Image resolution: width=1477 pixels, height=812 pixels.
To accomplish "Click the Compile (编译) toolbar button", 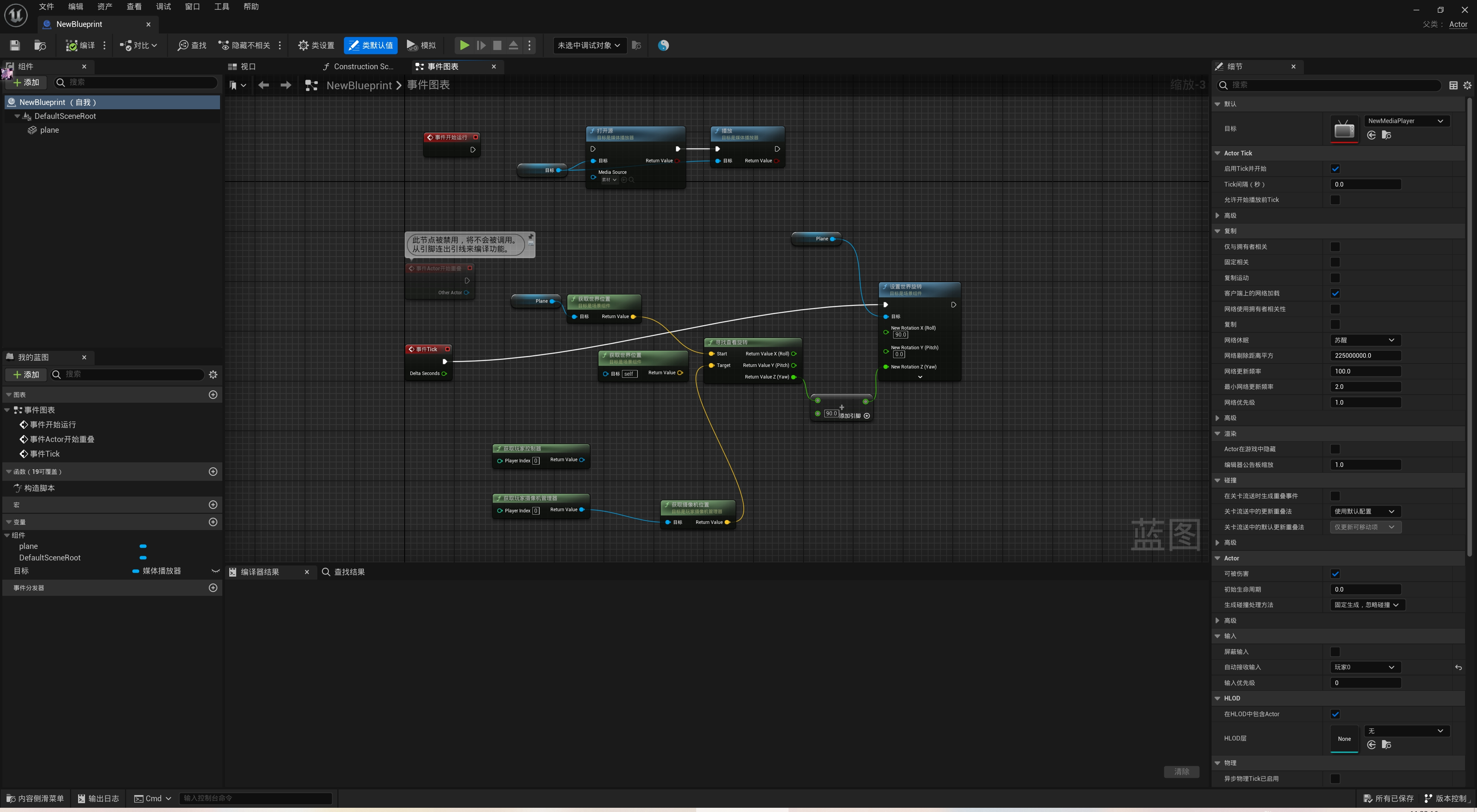I will pos(80,45).
